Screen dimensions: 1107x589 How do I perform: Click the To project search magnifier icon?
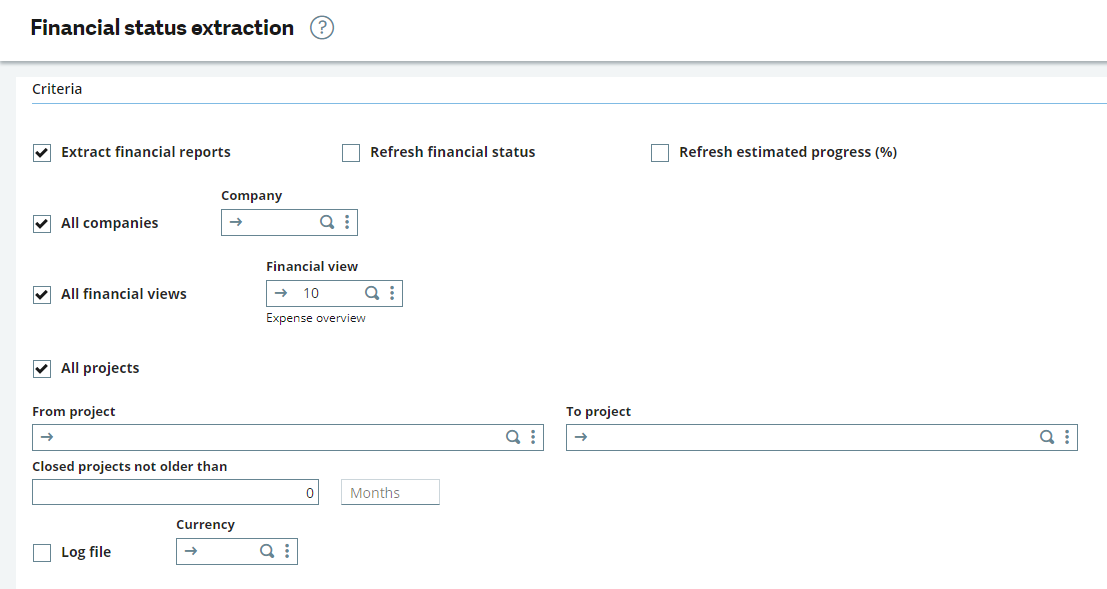tap(1047, 437)
